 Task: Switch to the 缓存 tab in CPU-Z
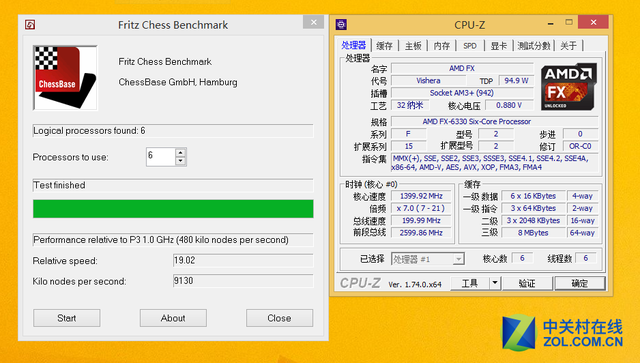(x=384, y=46)
